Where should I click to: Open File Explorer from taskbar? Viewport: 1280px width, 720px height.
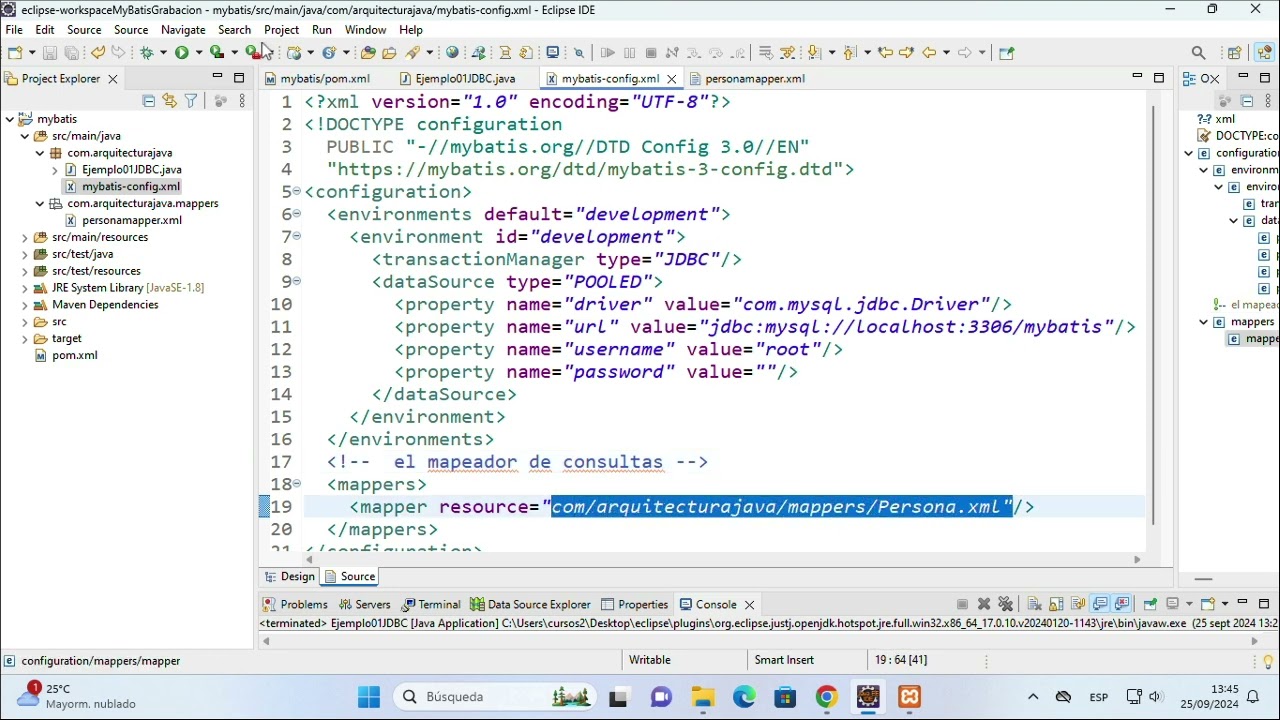(x=702, y=697)
